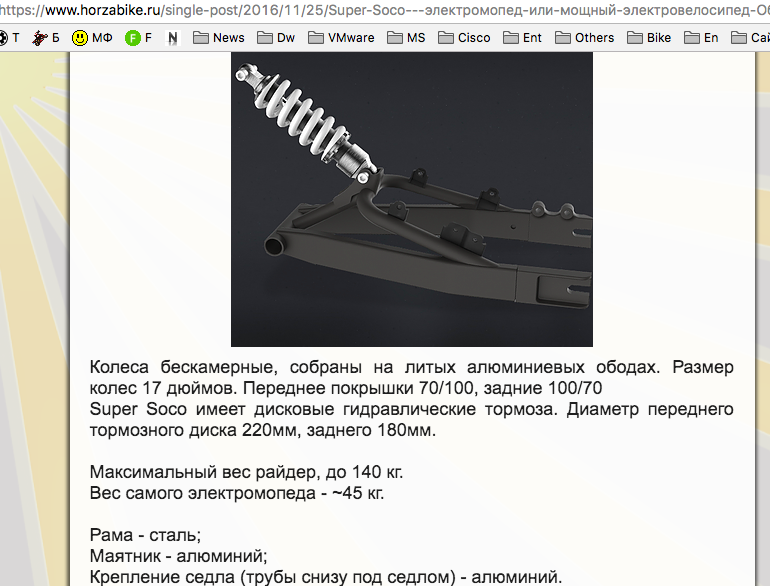This screenshot has height=586, width=770.
Task: Open the Bike bookmarks folder
Action: click(x=649, y=38)
